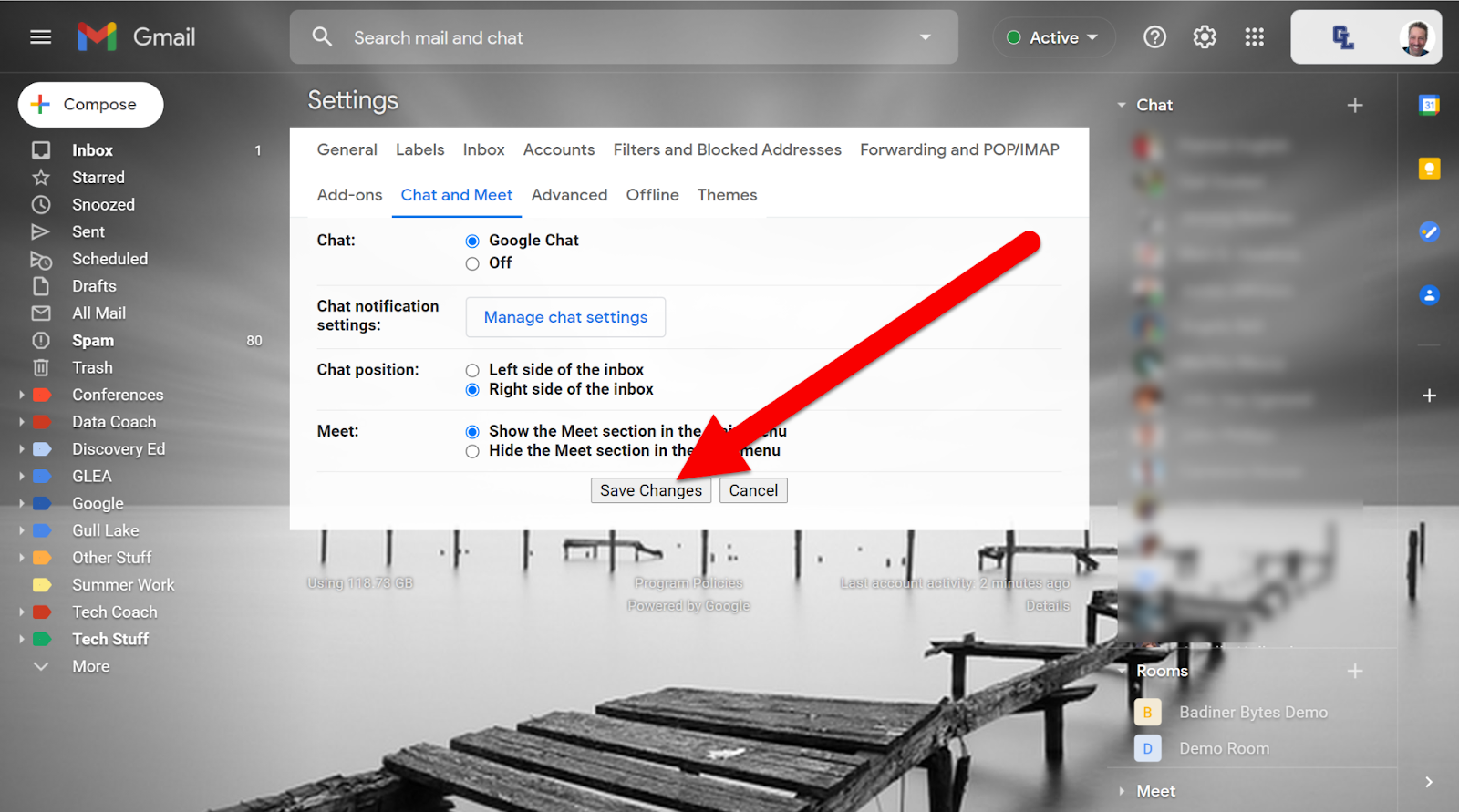
Task: Click the Starred star icon
Action: click(x=41, y=178)
